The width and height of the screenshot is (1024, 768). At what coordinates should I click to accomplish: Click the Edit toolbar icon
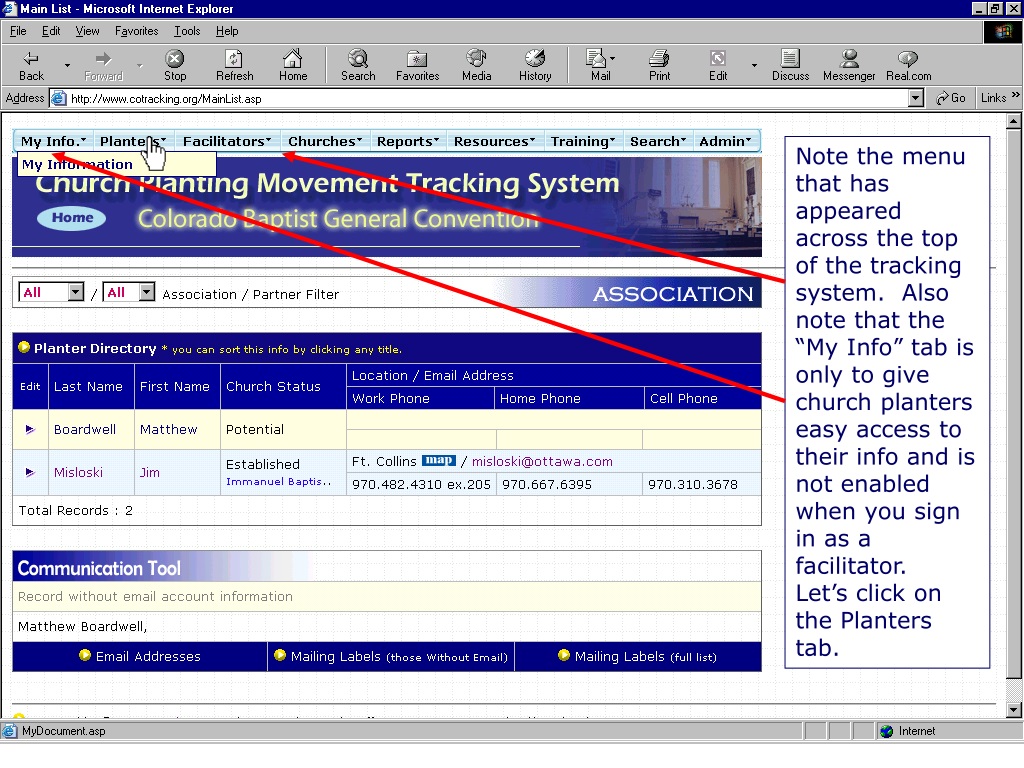718,65
